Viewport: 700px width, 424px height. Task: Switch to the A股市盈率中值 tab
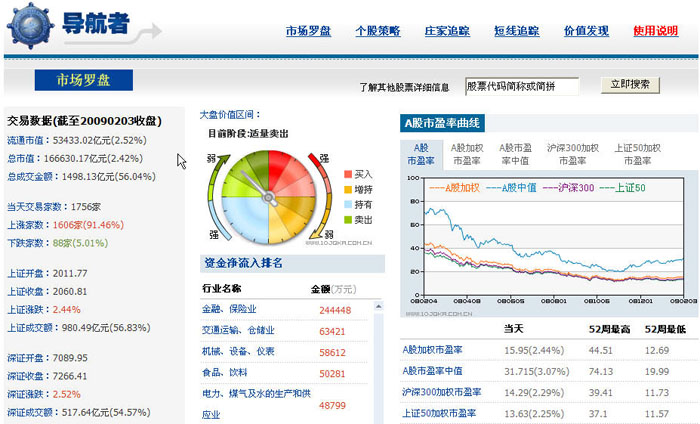tap(516, 153)
